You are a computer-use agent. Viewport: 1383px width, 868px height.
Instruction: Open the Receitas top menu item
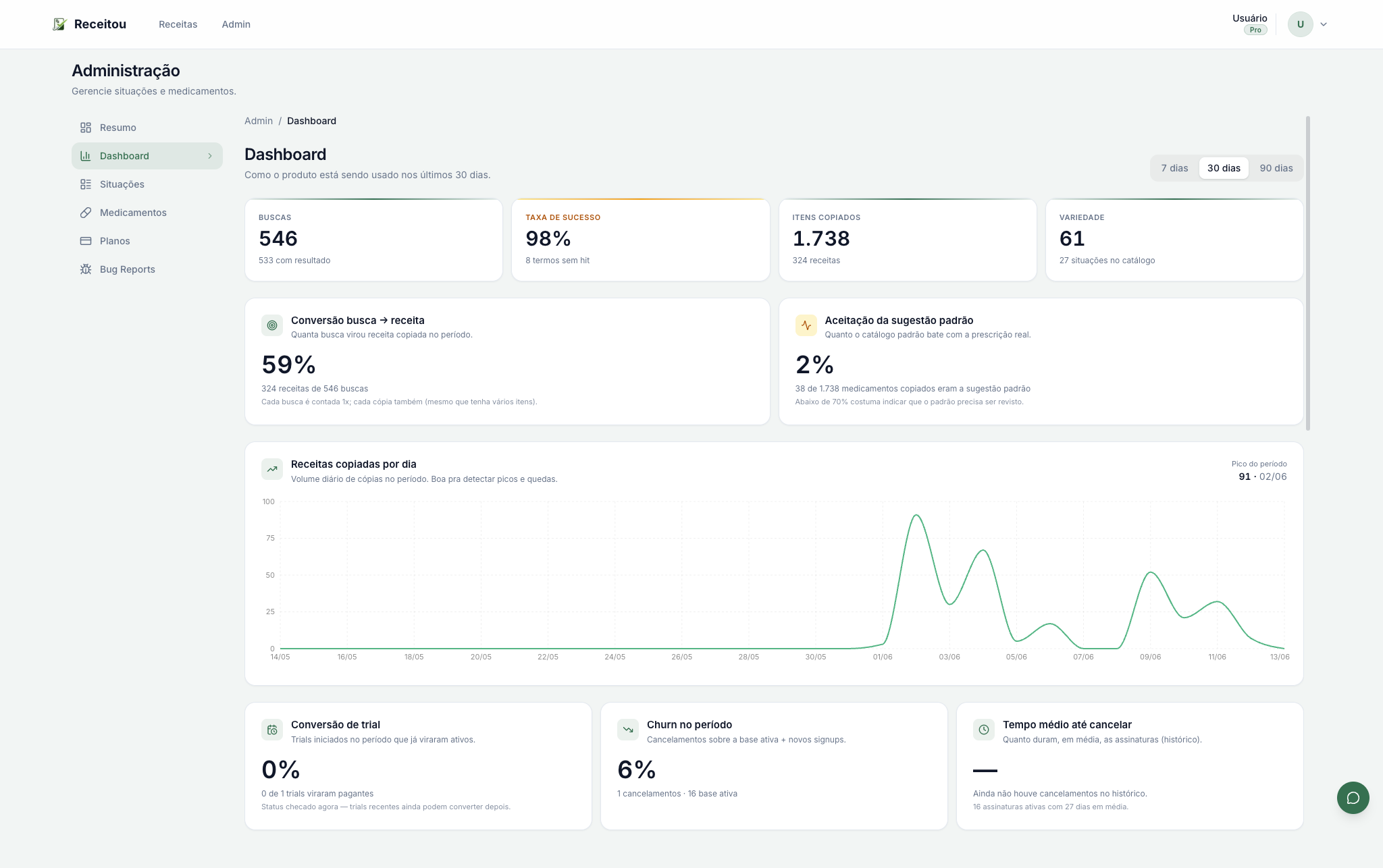[x=178, y=24]
